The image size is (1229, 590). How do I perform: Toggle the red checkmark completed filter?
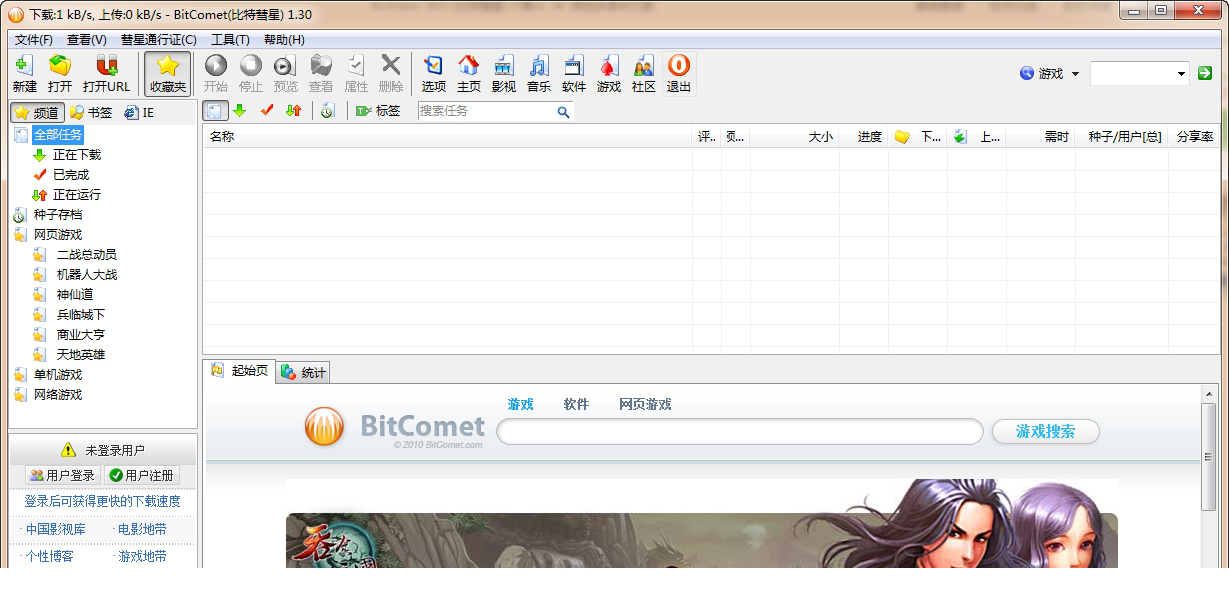tap(267, 111)
